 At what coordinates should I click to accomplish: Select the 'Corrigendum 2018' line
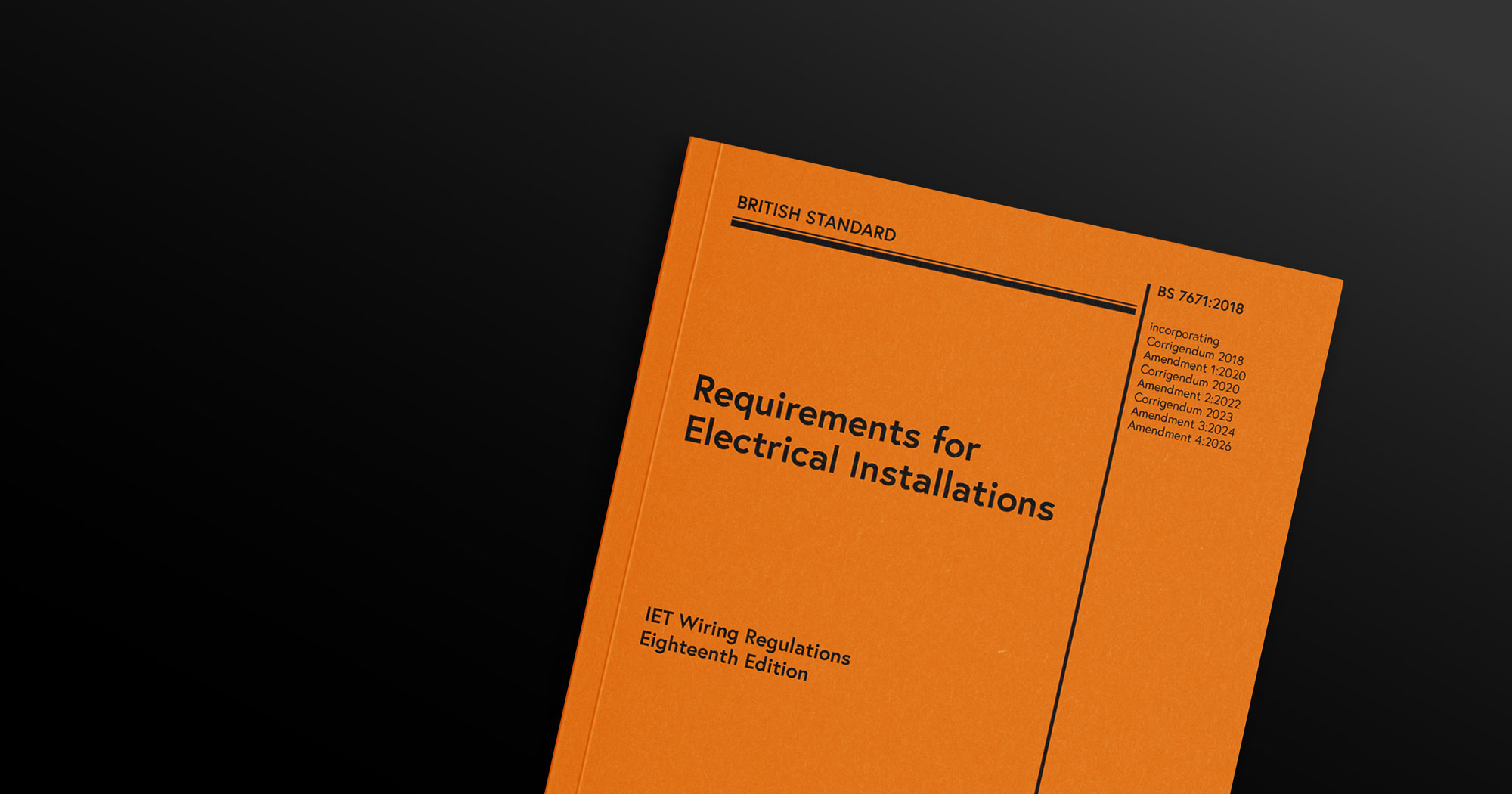(1194, 350)
